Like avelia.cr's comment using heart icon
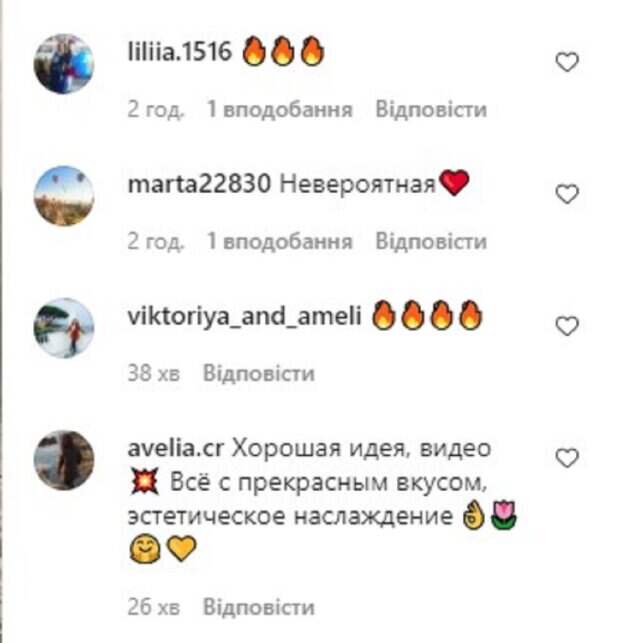The image size is (620, 643). coord(567,458)
